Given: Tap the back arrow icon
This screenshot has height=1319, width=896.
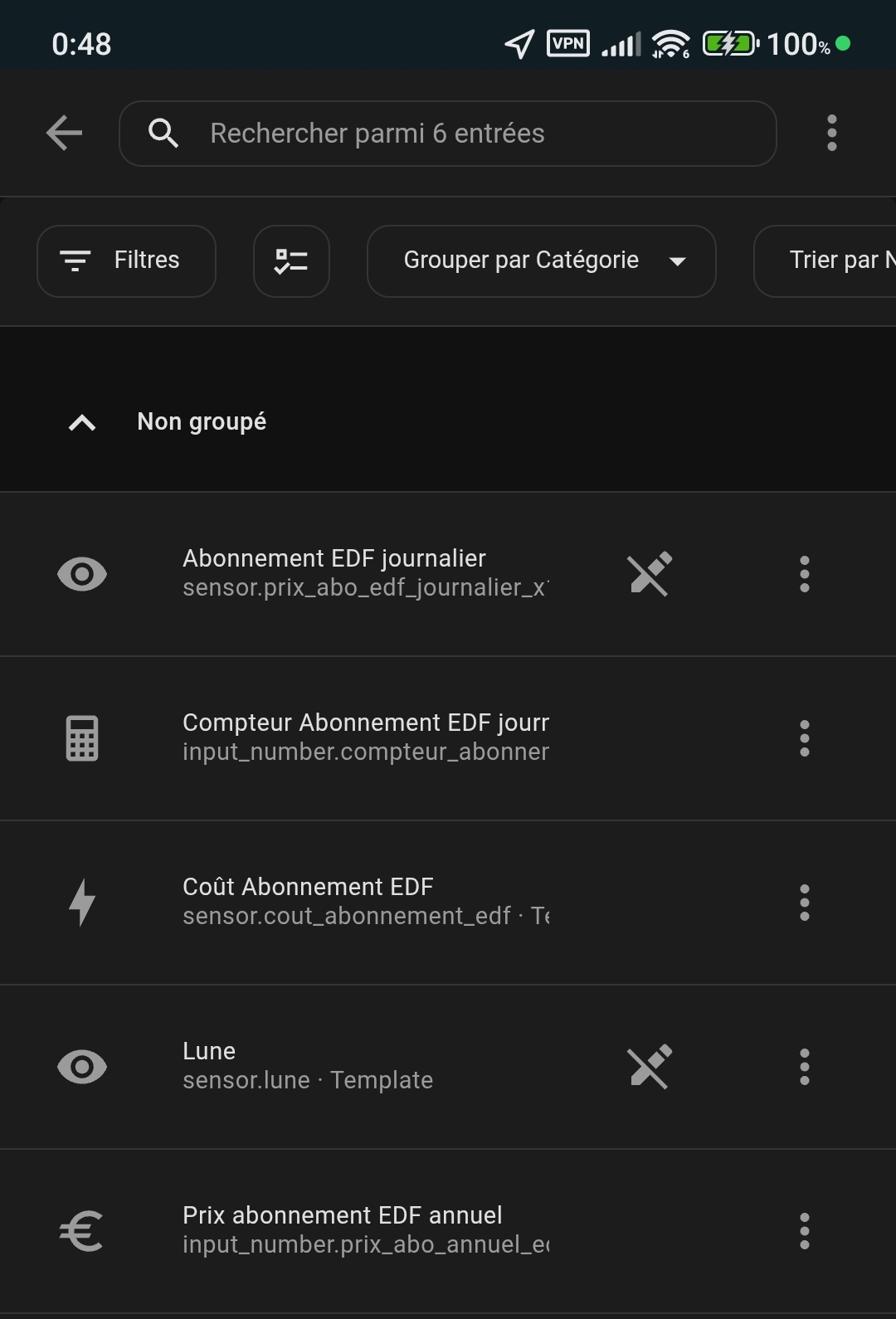Looking at the screenshot, I should (64, 133).
